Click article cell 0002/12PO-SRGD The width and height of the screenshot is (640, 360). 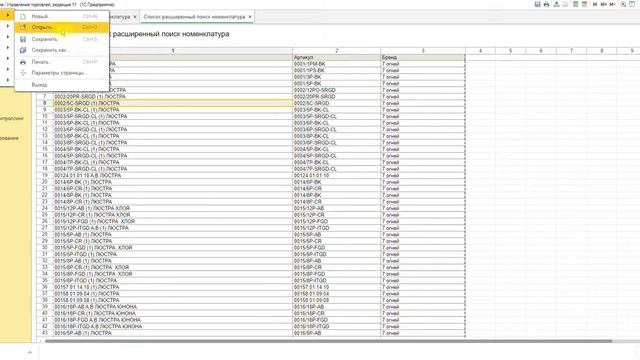[x=336, y=90]
